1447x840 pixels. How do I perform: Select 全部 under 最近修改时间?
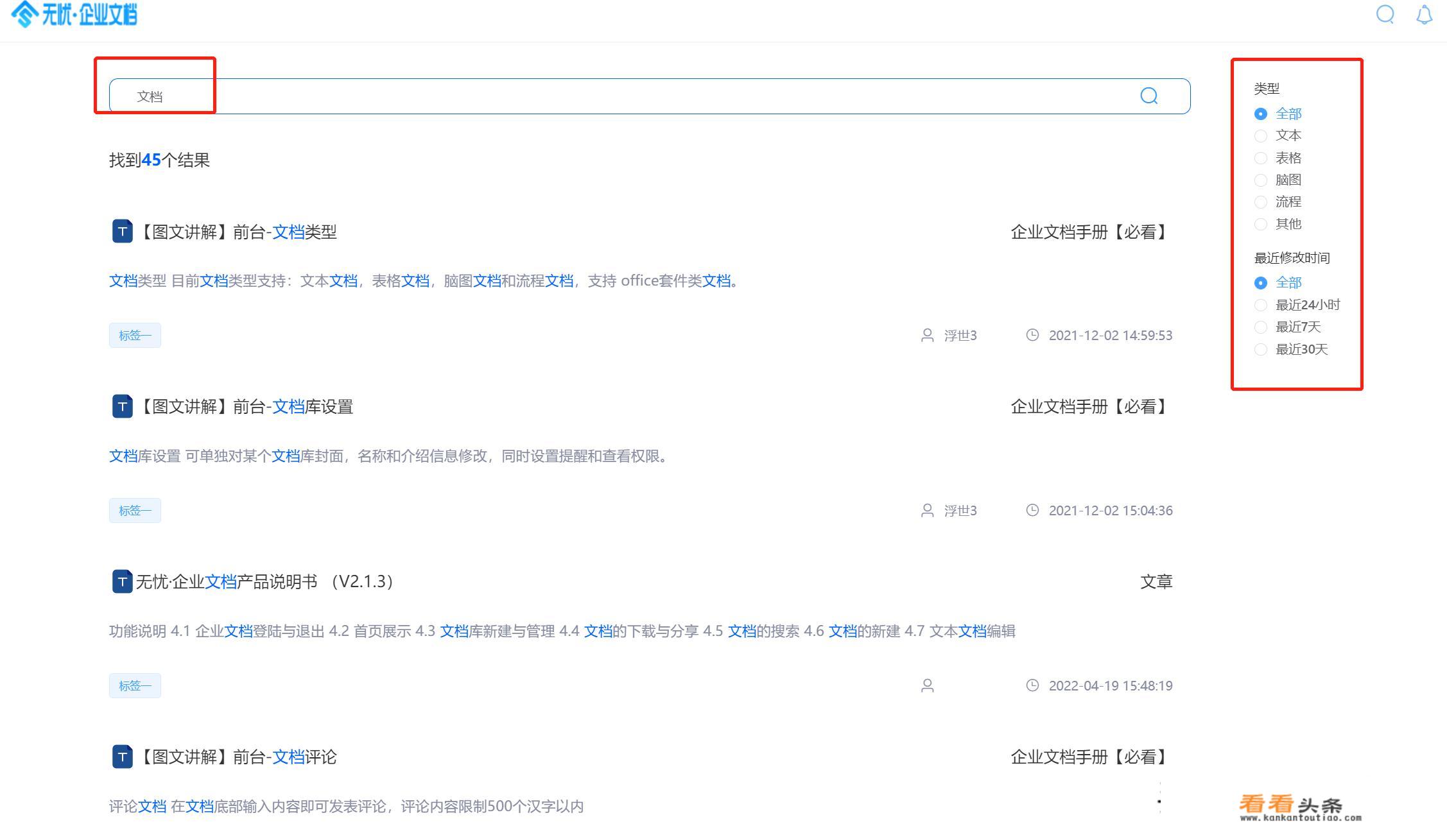pos(1278,282)
